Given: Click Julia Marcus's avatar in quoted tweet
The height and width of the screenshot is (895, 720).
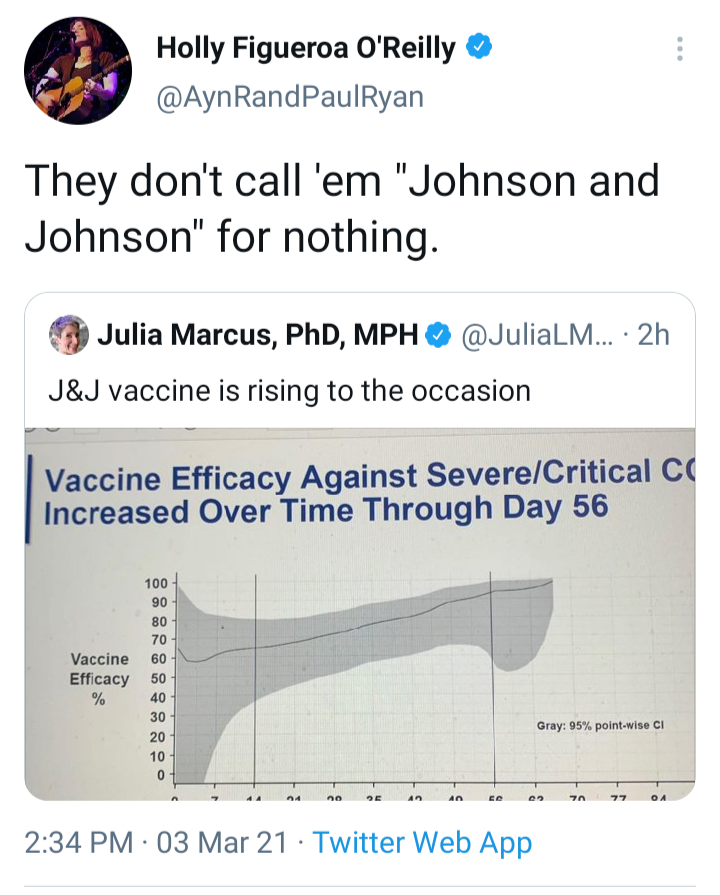Looking at the screenshot, I should click(x=67, y=335).
